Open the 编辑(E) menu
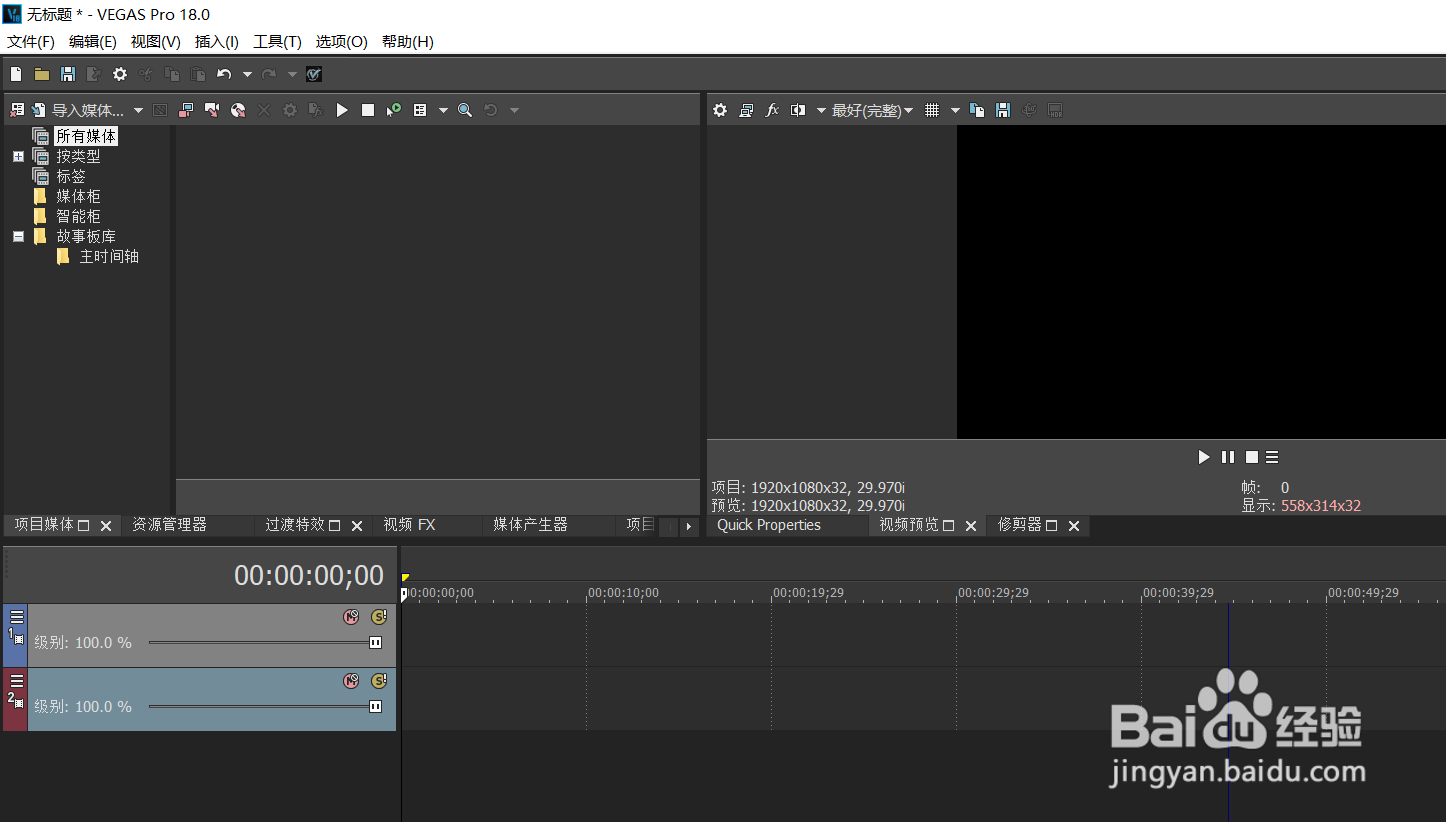Viewport: 1446px width, 822px height. [93, 41]
